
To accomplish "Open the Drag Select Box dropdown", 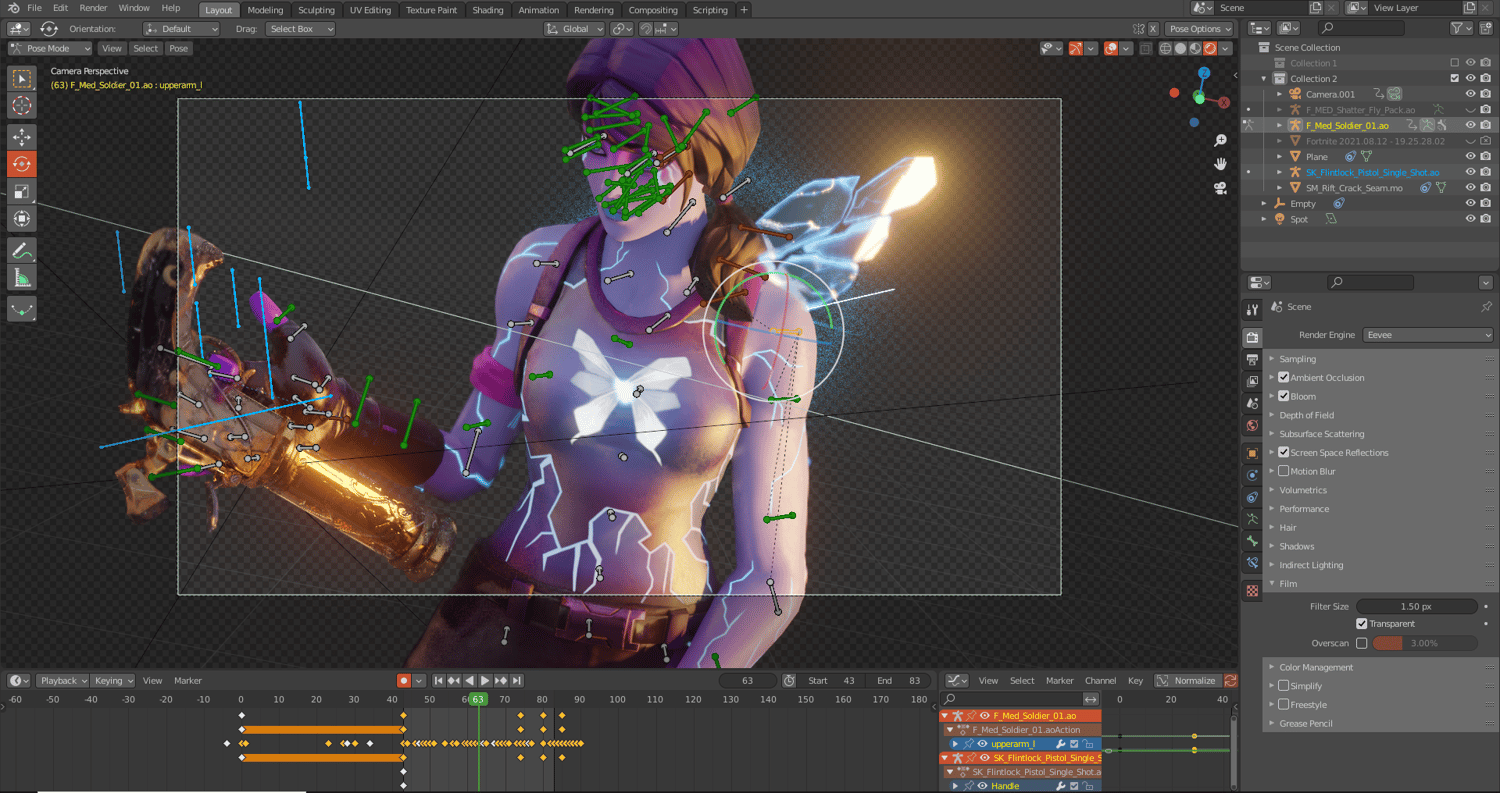I will click(300, 29).
